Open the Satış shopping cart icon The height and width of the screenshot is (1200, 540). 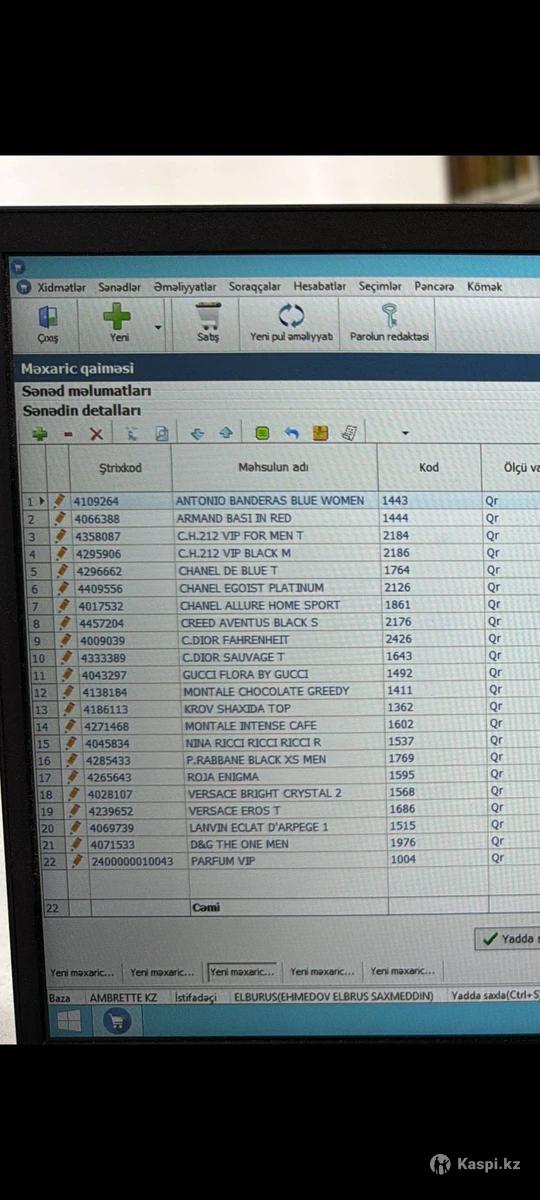[208, 323]
